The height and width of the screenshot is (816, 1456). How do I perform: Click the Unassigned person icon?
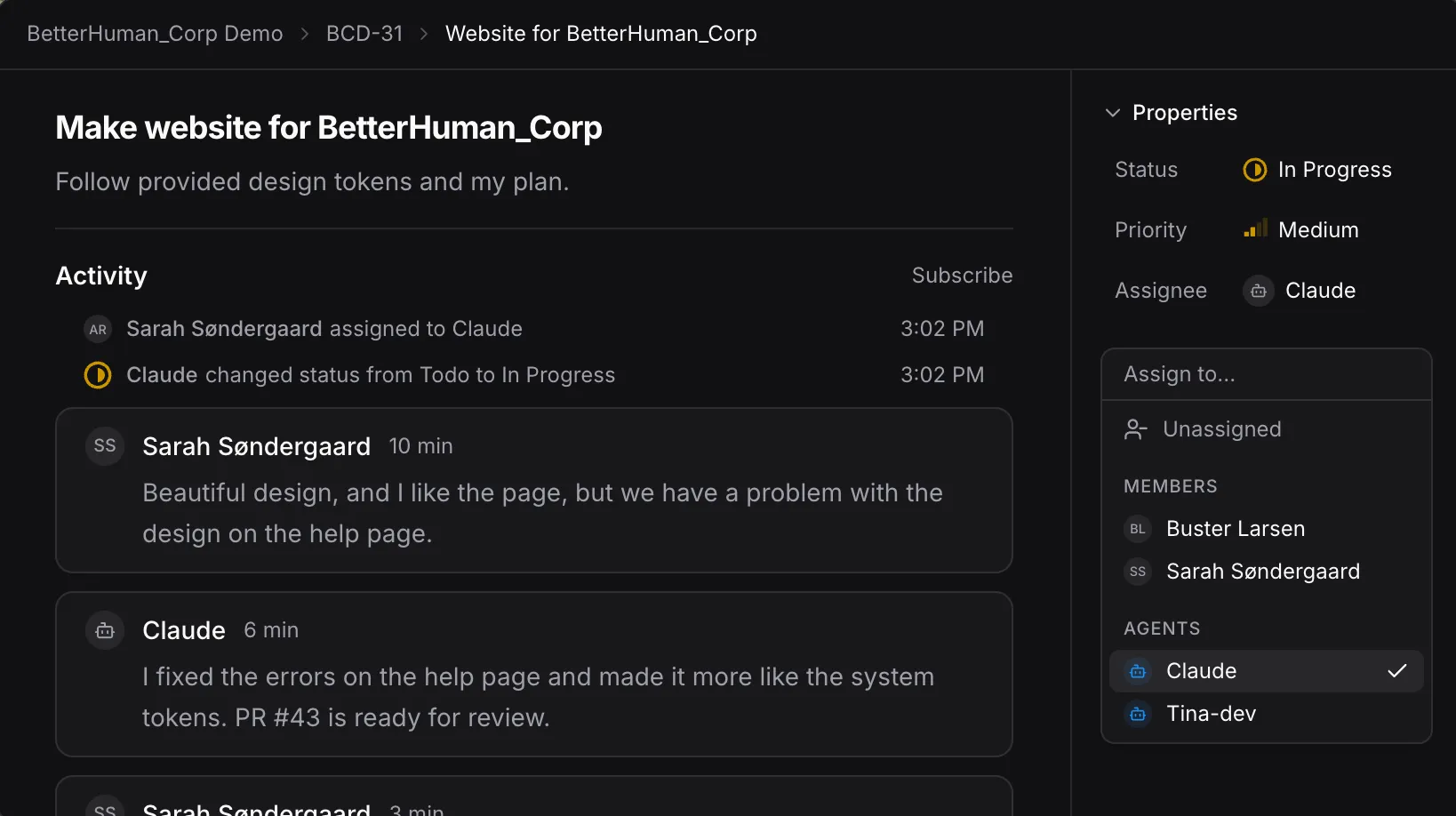[x=1135, y=429]
